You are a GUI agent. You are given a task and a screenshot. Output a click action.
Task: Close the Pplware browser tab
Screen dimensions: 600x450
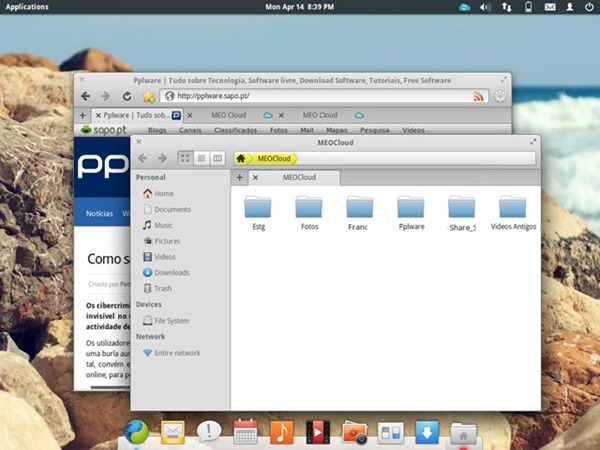click(x=98, y=115)
